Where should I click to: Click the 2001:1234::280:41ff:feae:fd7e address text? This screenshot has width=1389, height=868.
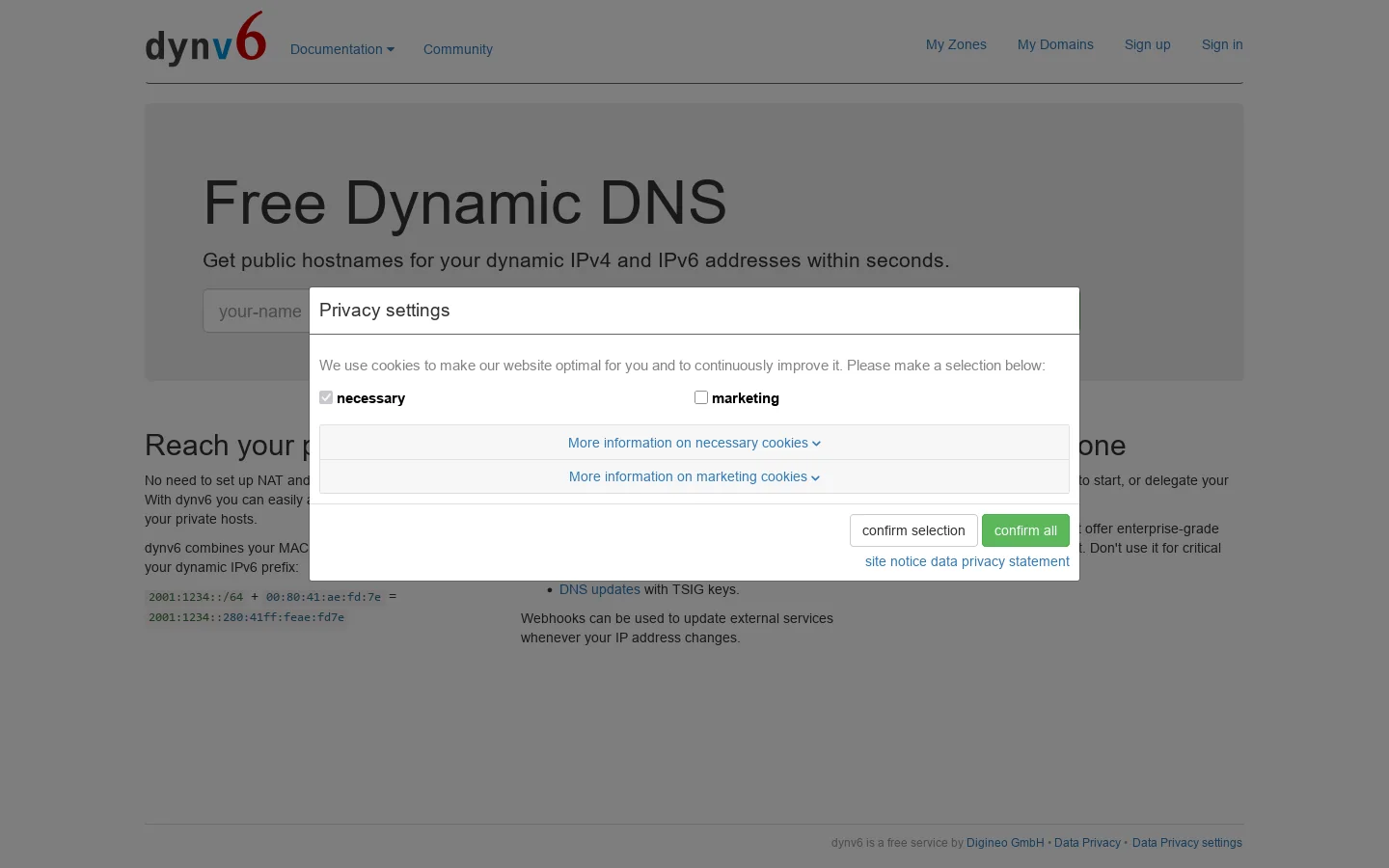(x=246, y=617)
